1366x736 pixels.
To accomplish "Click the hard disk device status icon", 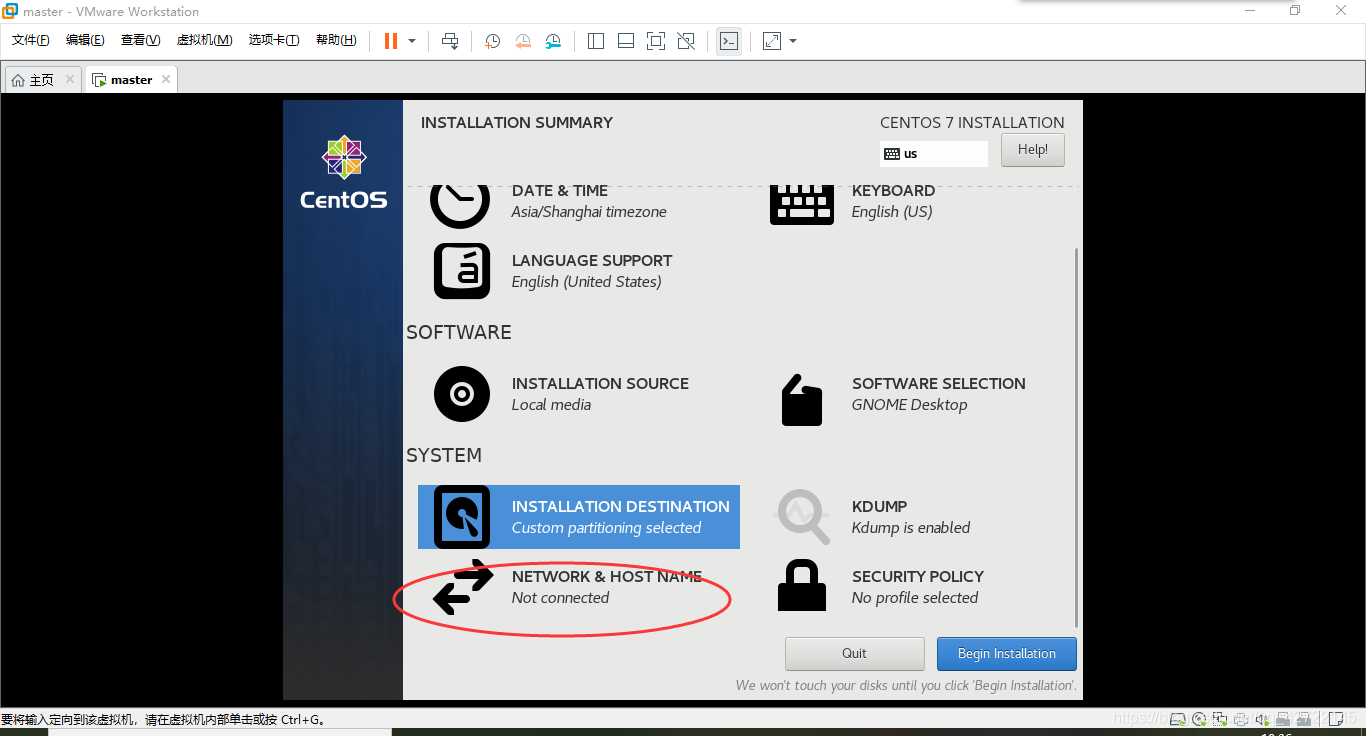I will pyautogui.click(x=1180, y=718).
